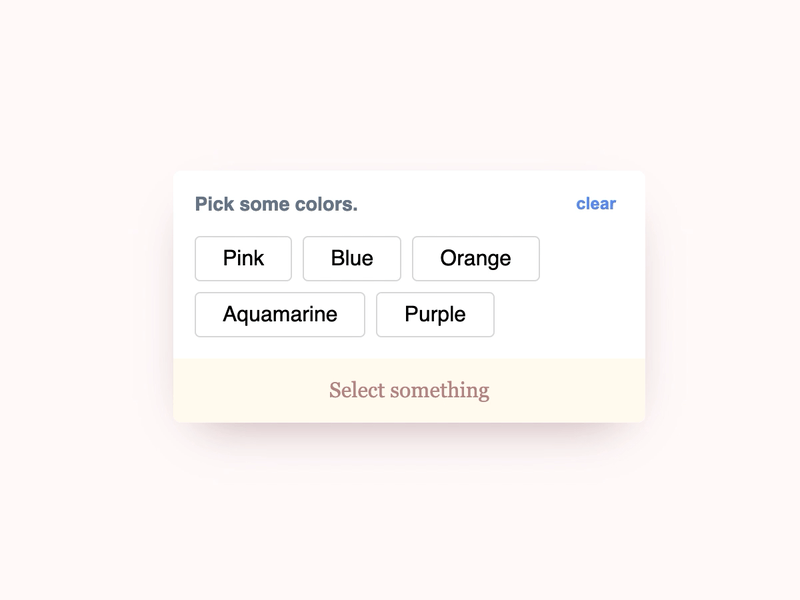Pick the Purple color option
Screen dimensions: 800x600
tap(435, 314)
